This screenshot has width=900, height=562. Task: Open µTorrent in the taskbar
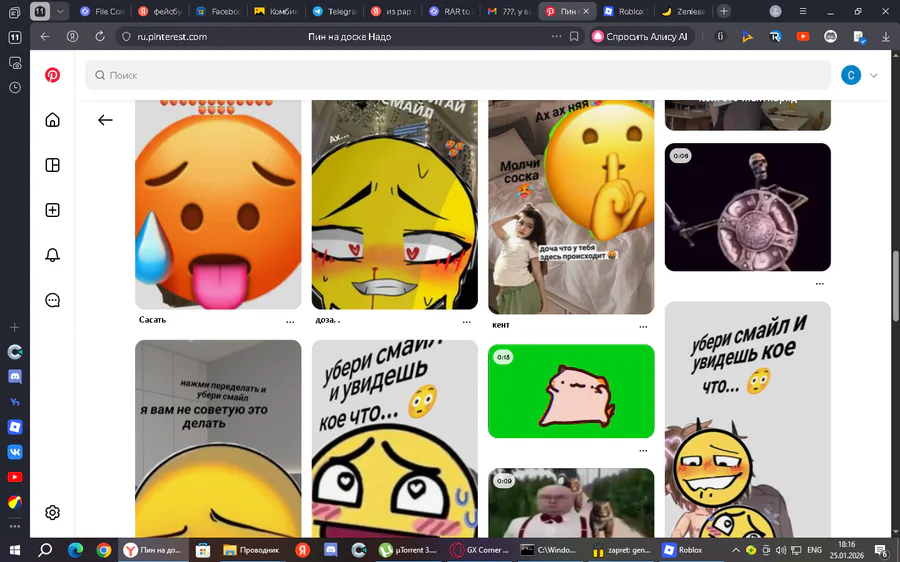(x=409, y=550)
